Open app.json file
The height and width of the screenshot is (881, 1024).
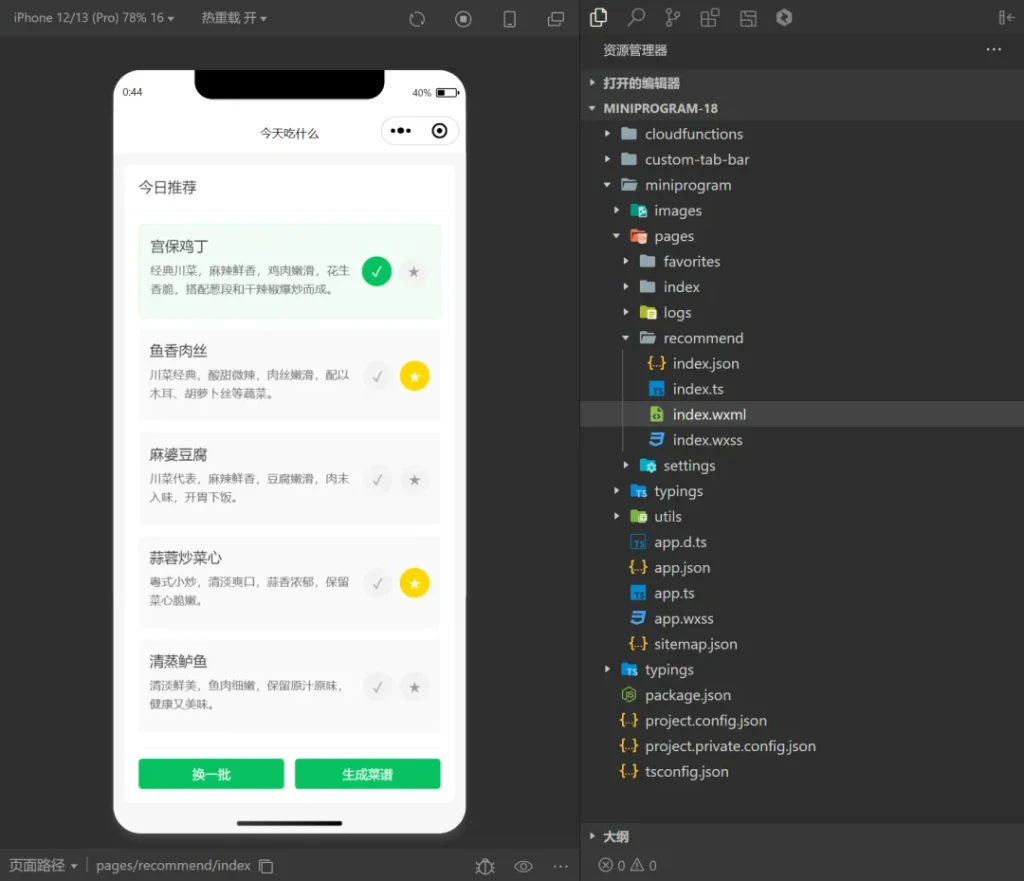point(801,568)
